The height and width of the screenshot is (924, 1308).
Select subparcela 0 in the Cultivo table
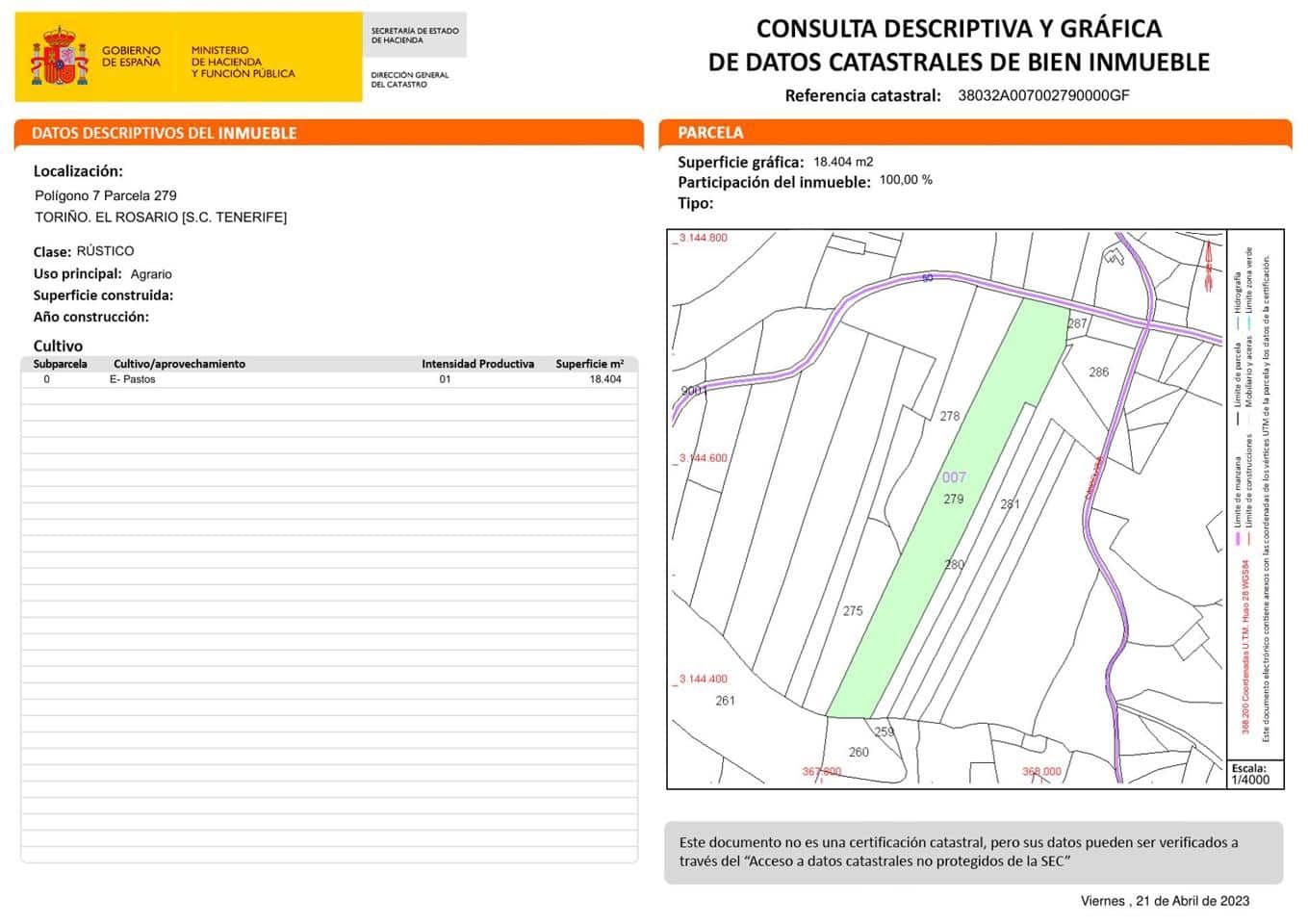(x=45, y=379)
